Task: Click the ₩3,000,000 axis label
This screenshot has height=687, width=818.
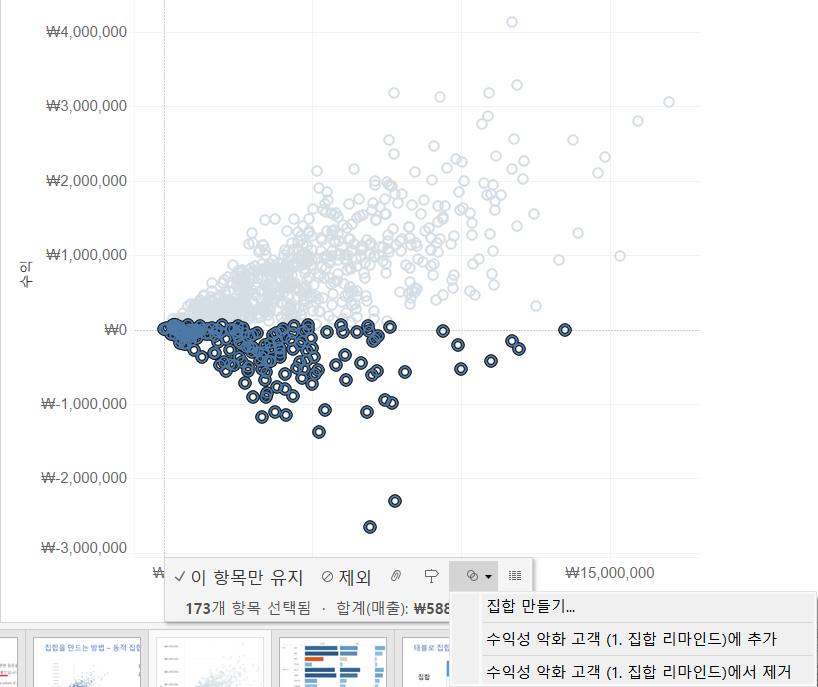Action: coord(87,106)
